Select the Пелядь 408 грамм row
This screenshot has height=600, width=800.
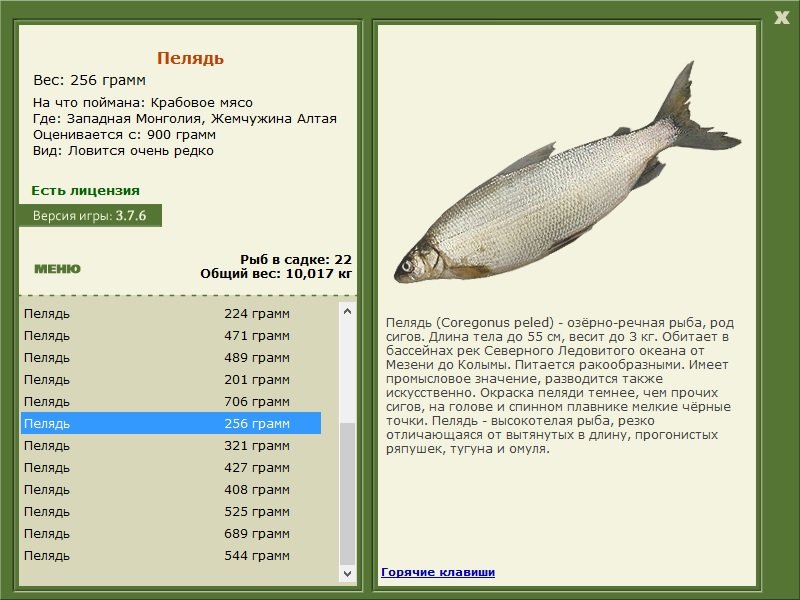(x=171, y=489)
